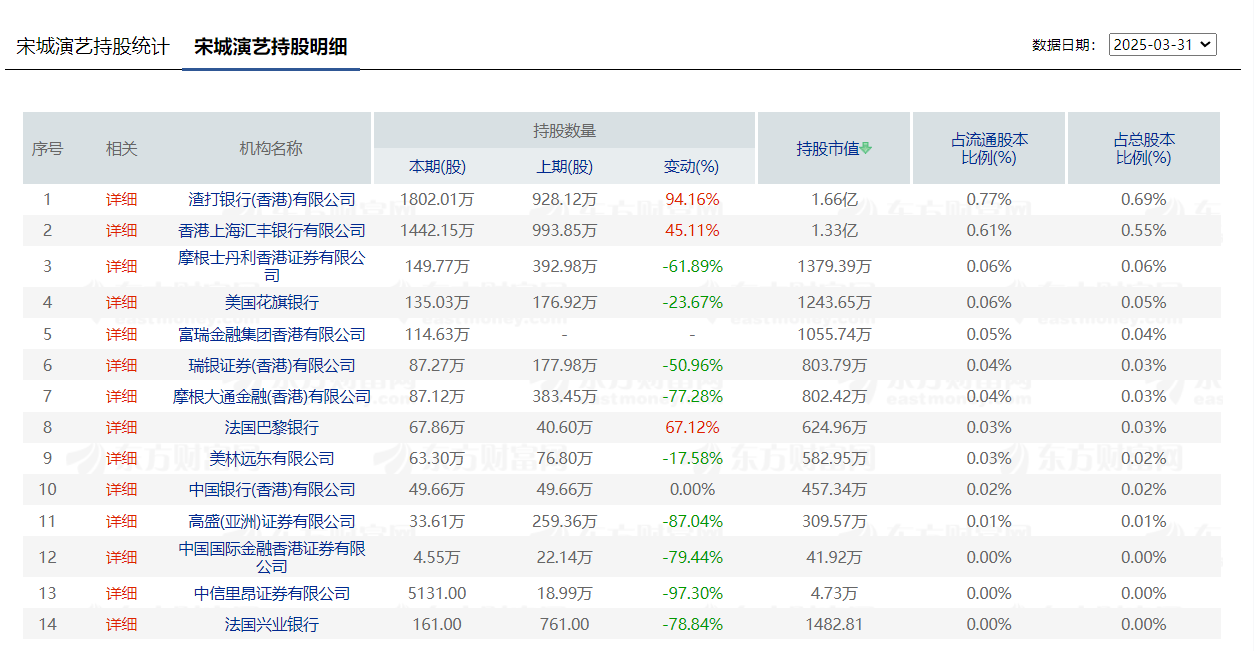Click institution name 瑞银证券(香港)有限公司

(x=272, y=365)
